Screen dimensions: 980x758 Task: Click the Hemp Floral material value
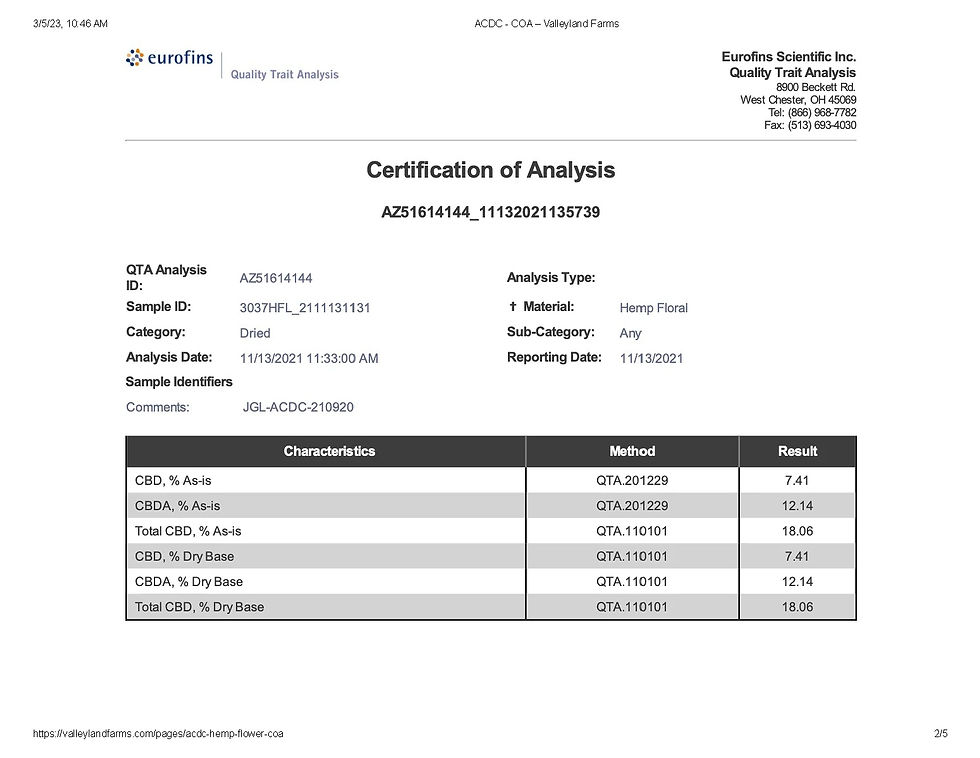click(x=653, y=307)
